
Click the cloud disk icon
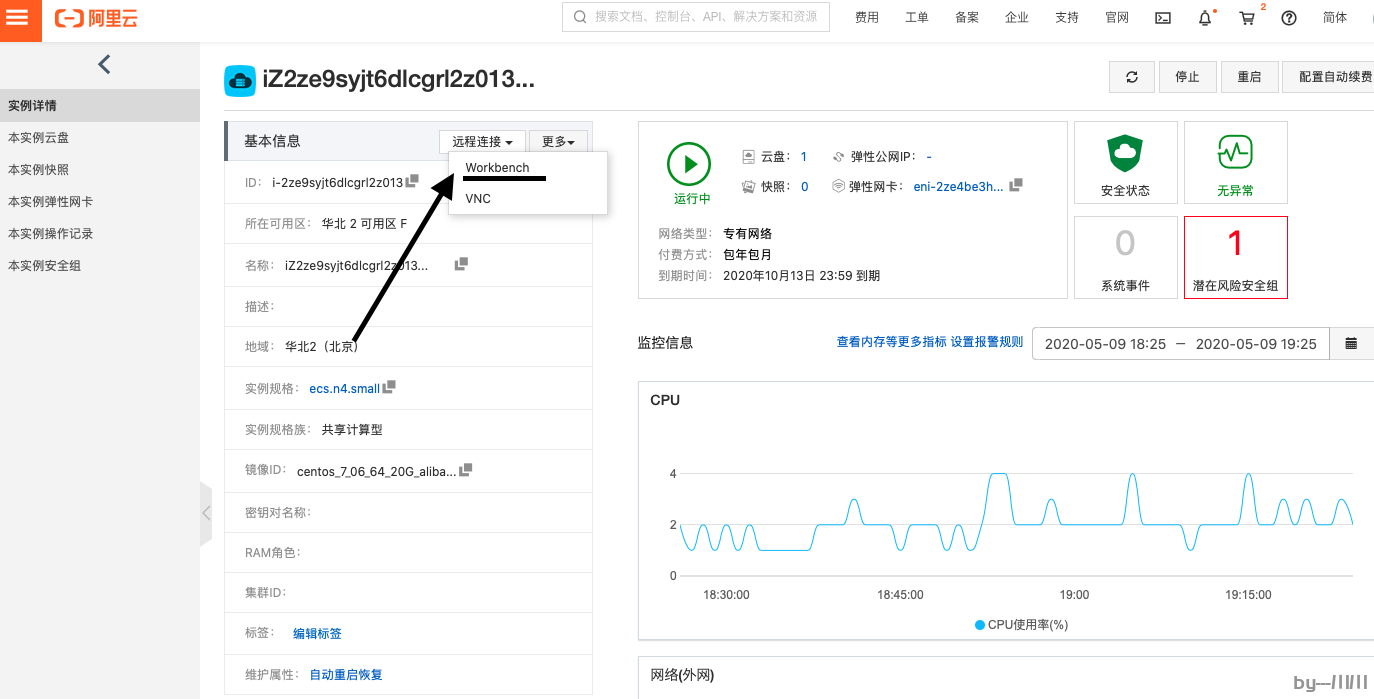pos(749,157)
